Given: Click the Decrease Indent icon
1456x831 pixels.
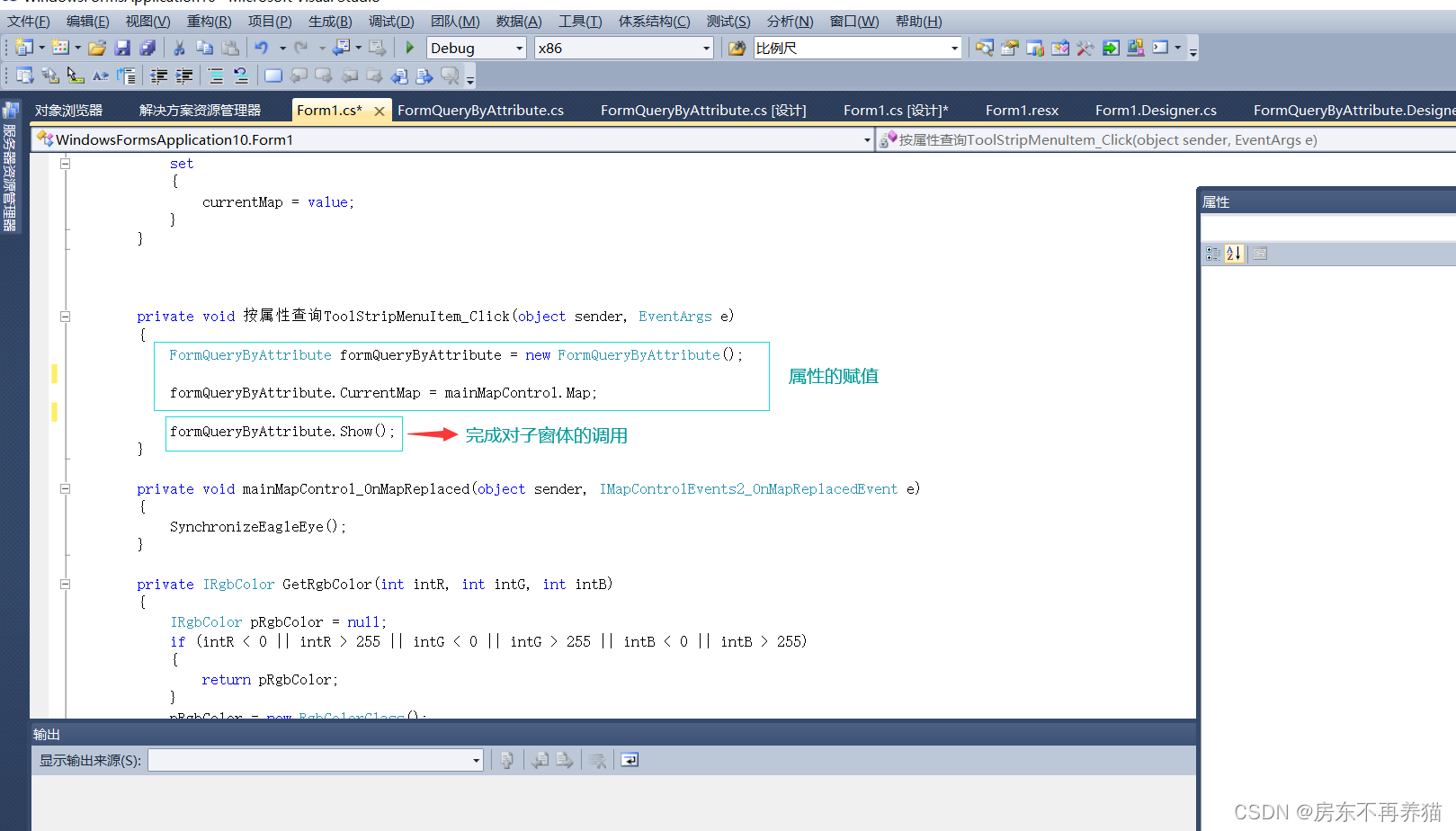Looking at the screenshot, I should click(159, 76).
